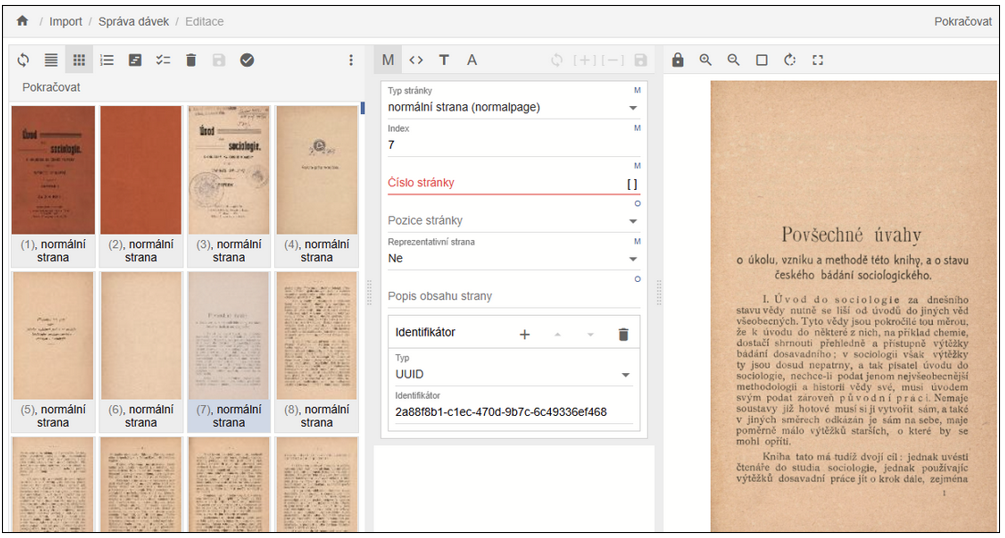Image resolution: width=1005 pixels, height=538 pixels.
Task: Click the lock icon in the viewer toolbar
Action: click(678, 60)
